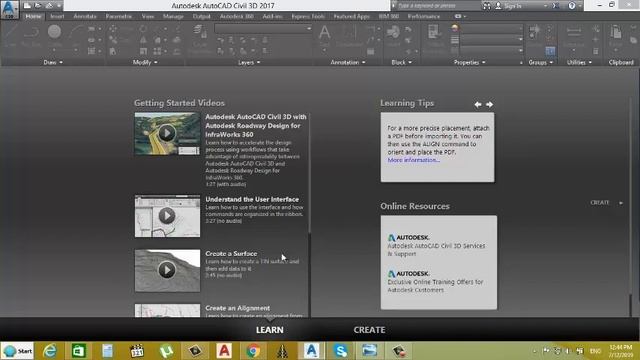The width and height of the screenshot is (640, 360).
Task: Switch to the Manage ribbon tab
Action: [x=173, y=16]
